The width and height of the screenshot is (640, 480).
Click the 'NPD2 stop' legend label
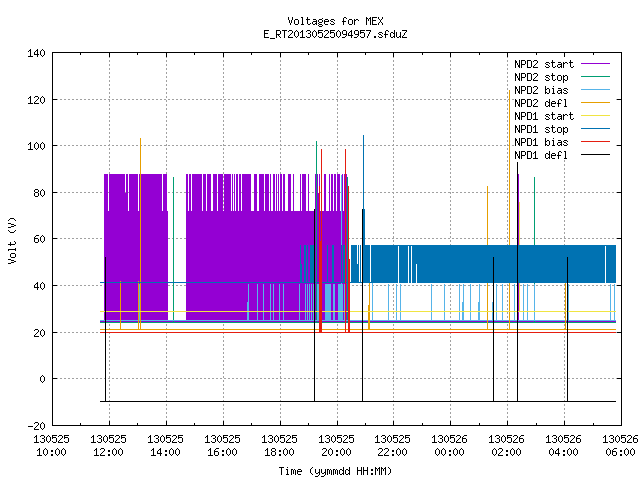tap(541, 77)
